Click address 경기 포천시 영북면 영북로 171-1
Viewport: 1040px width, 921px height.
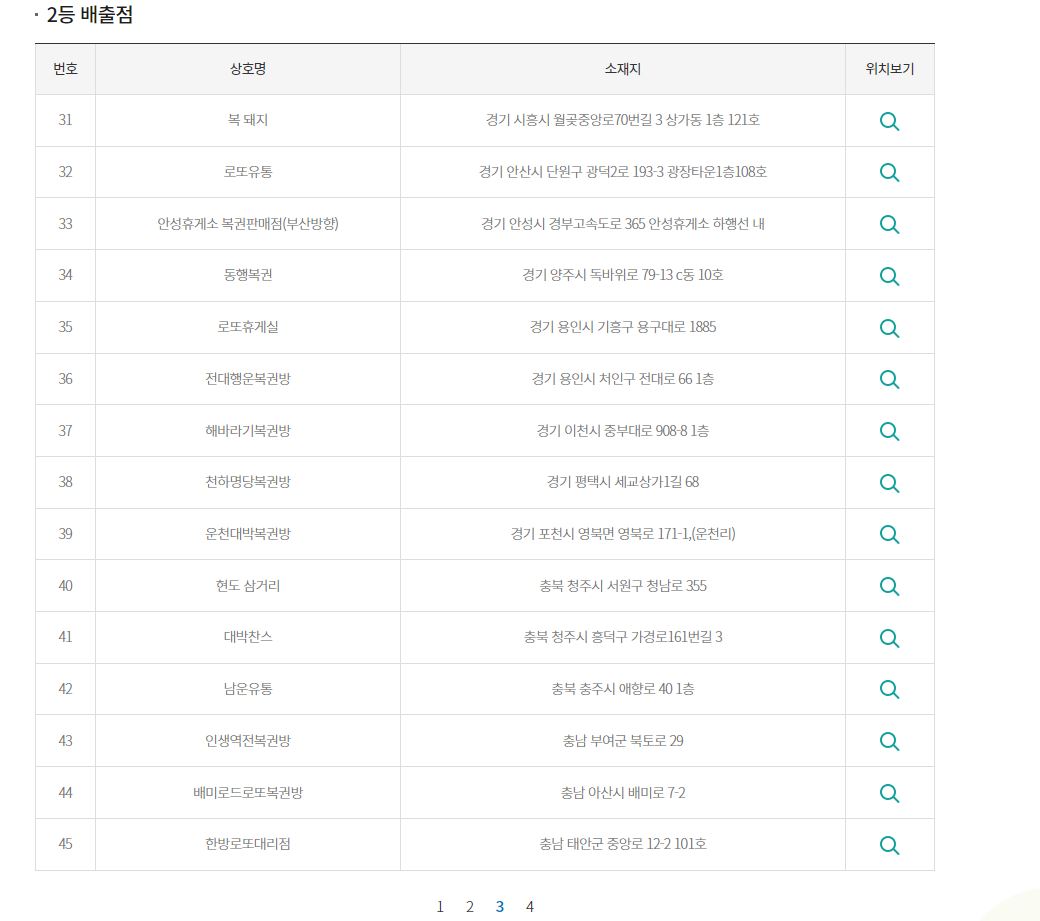tap(600, 534)
